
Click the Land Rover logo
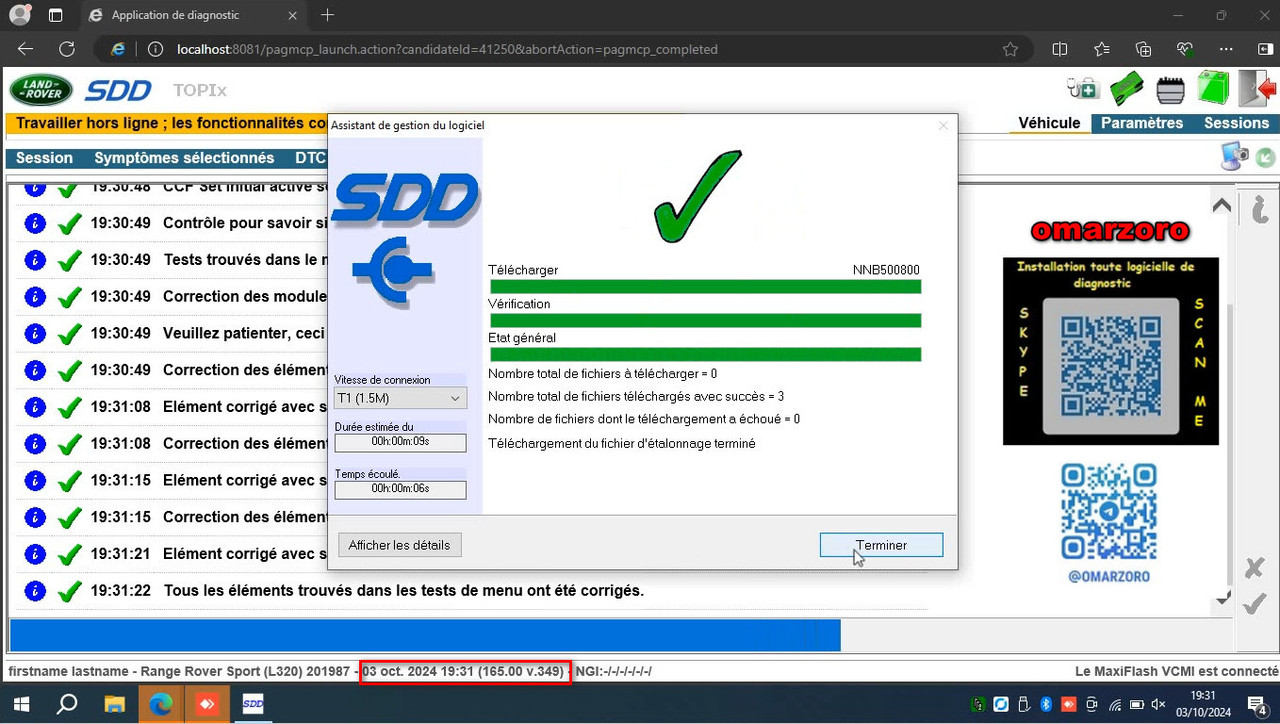[x=41, y=90]
